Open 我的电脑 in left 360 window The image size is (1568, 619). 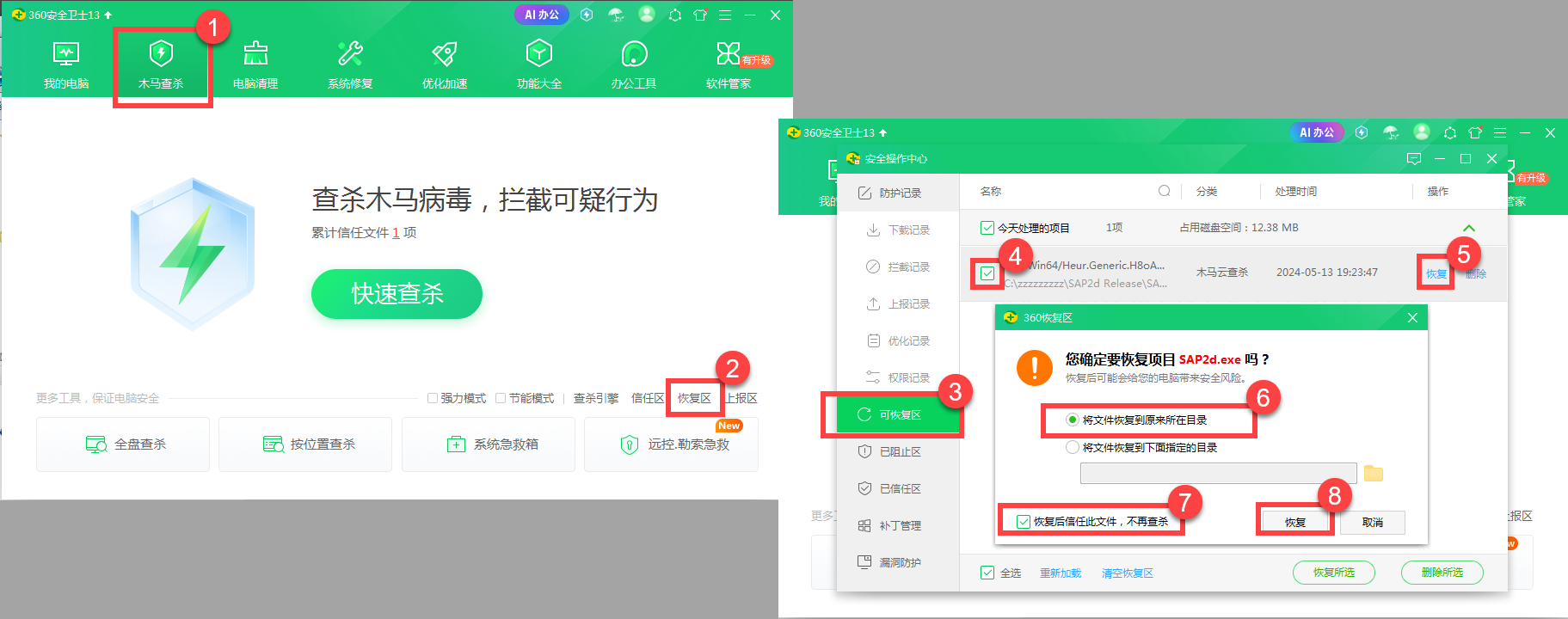tap(66, 65)
